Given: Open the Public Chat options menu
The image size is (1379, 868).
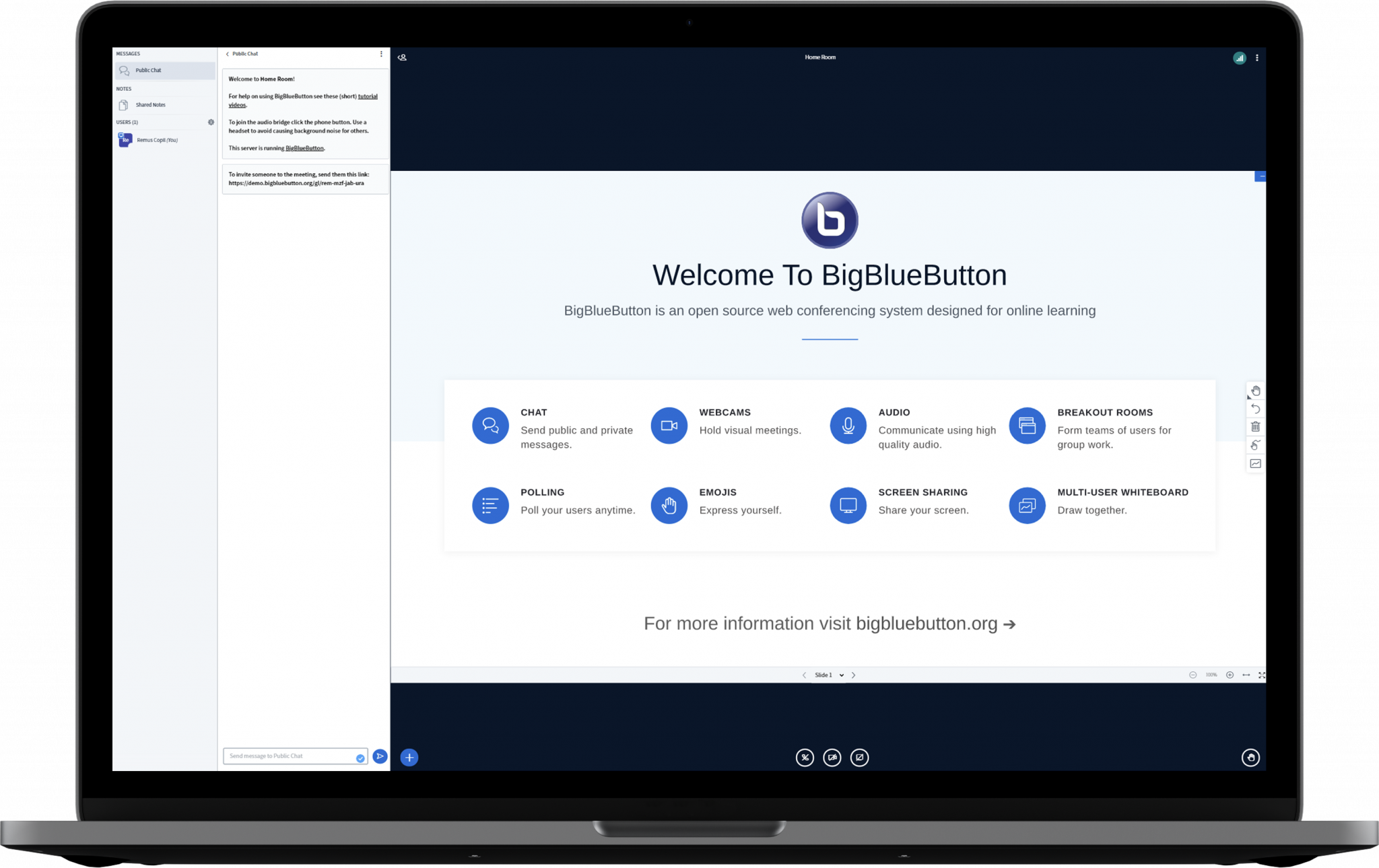Looking at the screenshot, I should [382, 54].
